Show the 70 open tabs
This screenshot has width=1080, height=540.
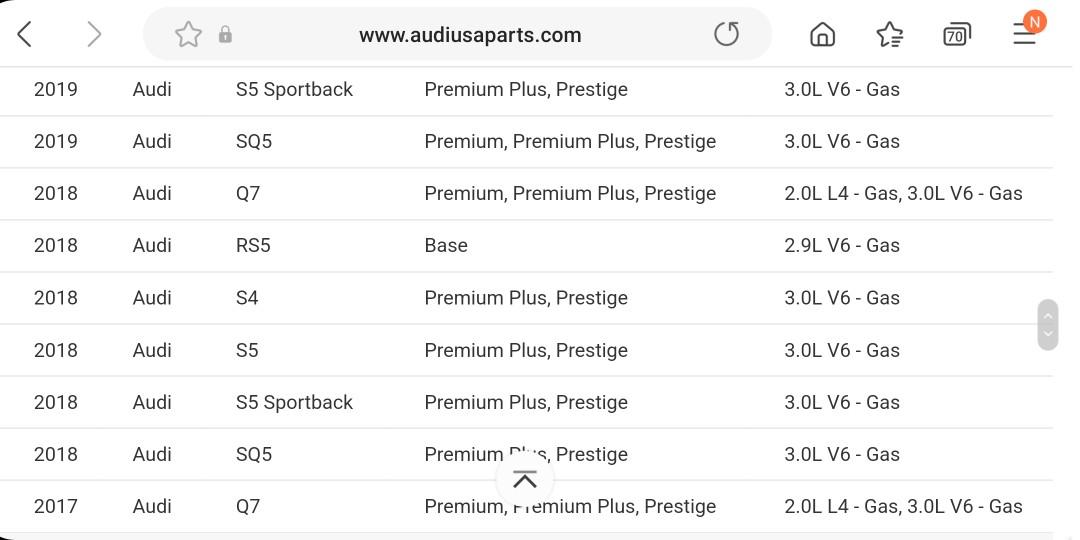tap(956, 35)
